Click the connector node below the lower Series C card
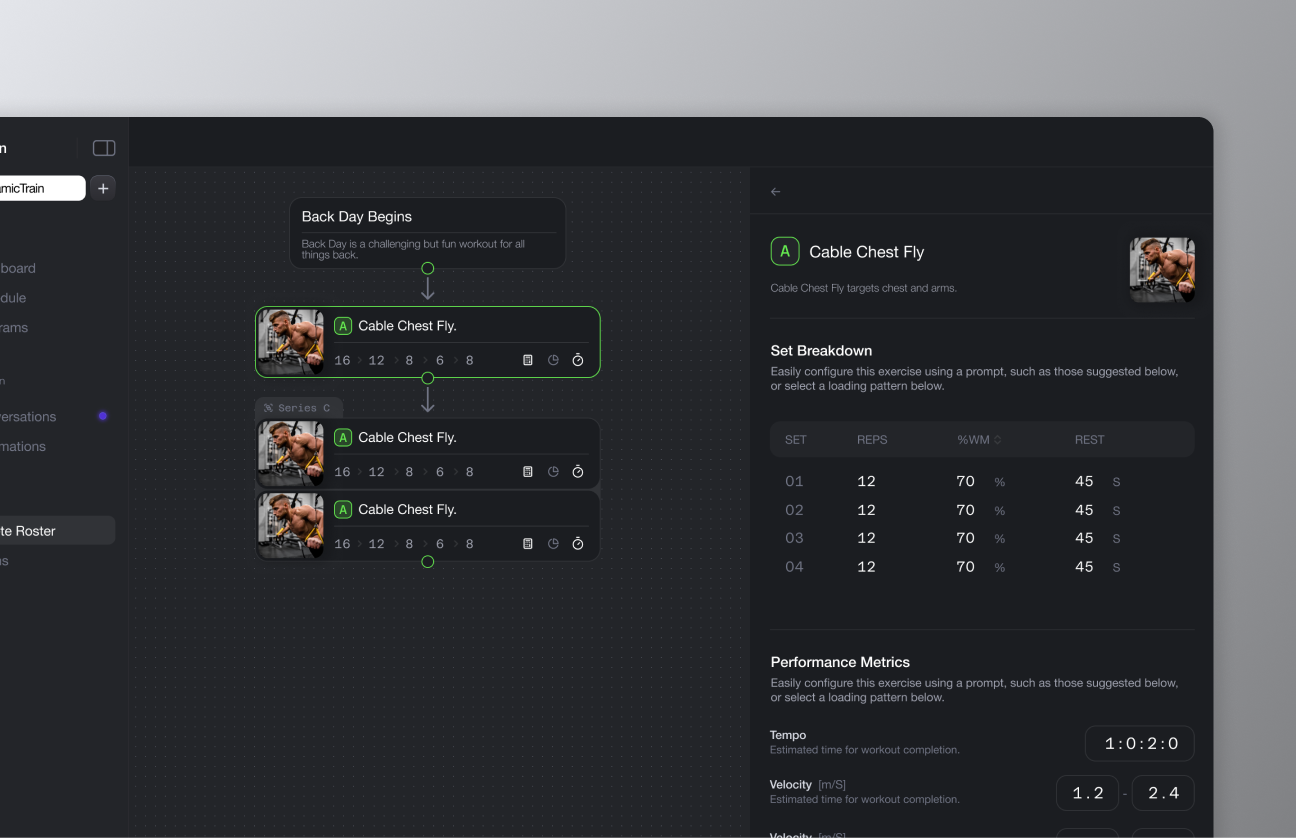This screenshot has width=1296, height=838. [428, 562]
